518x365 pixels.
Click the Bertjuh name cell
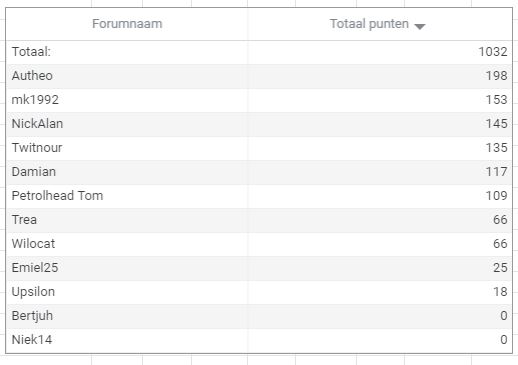tap(32, 316)
